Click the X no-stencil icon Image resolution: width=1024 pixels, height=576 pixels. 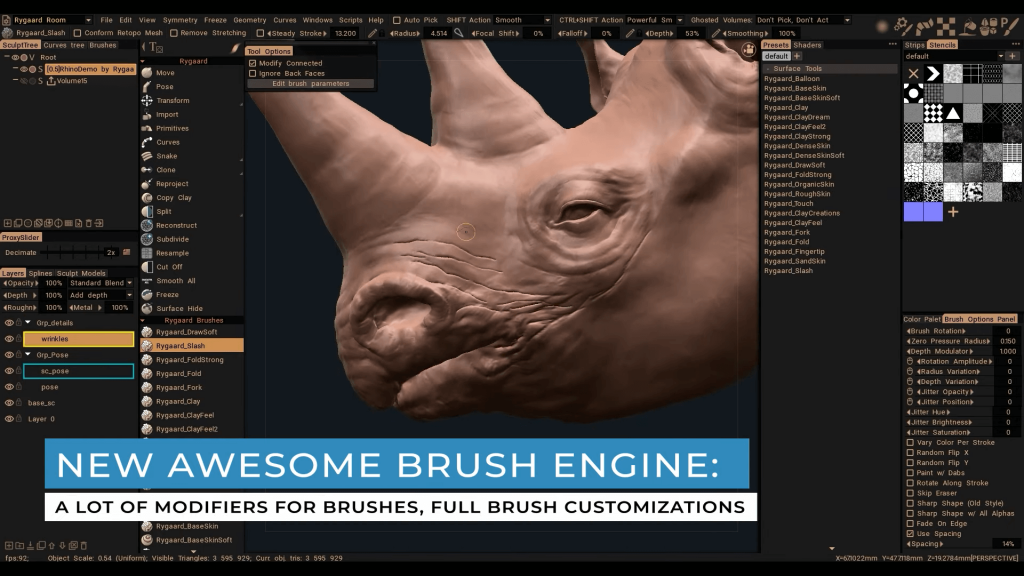coord(914,74)
